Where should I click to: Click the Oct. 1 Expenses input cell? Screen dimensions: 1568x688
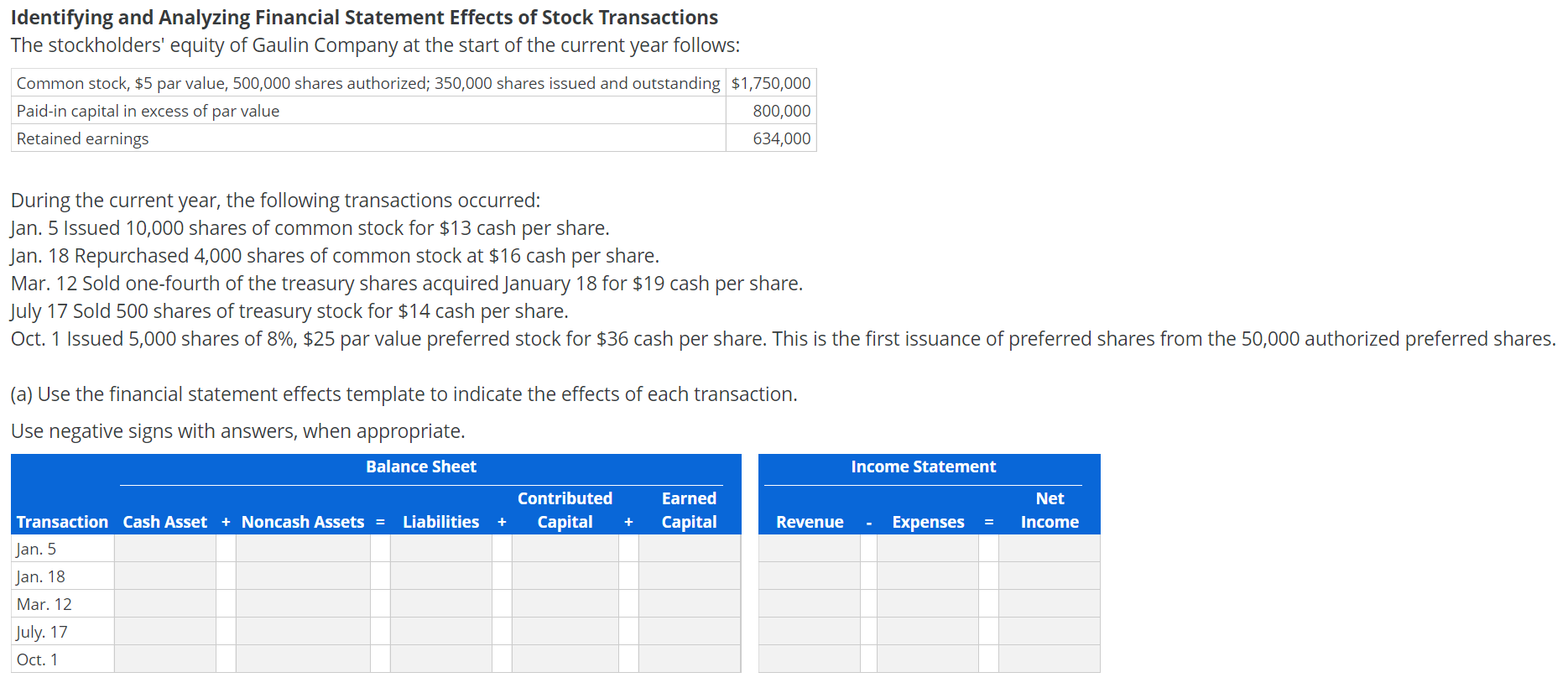point(928,659)
